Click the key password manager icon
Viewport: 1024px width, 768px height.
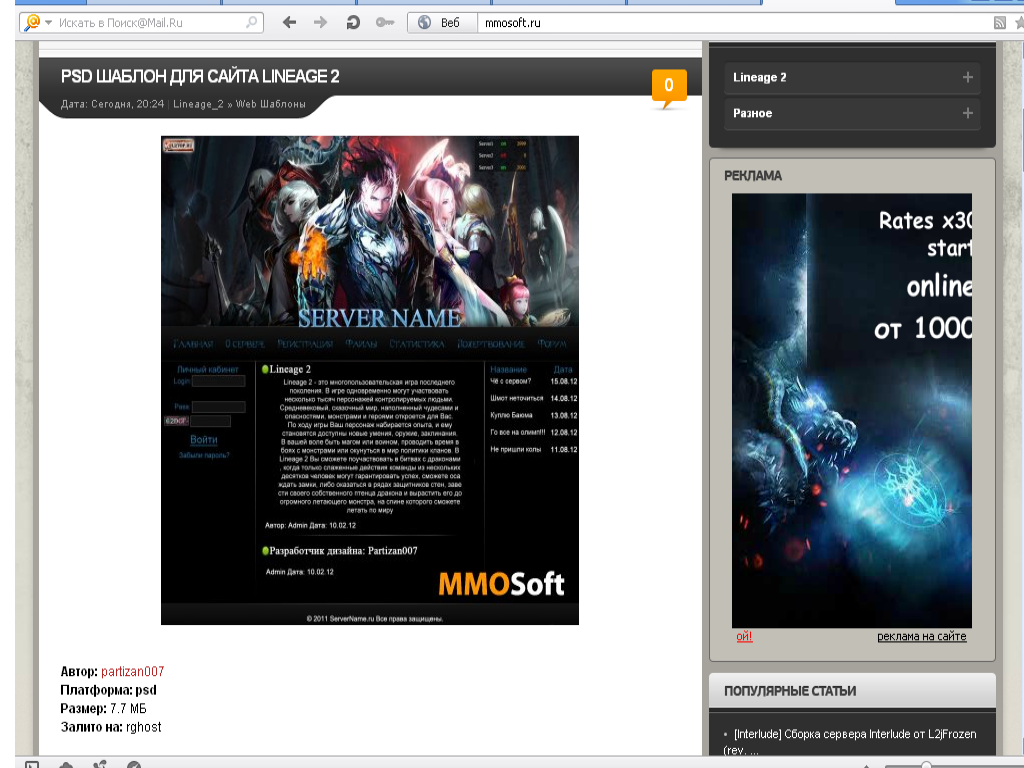tap(385, 23)
